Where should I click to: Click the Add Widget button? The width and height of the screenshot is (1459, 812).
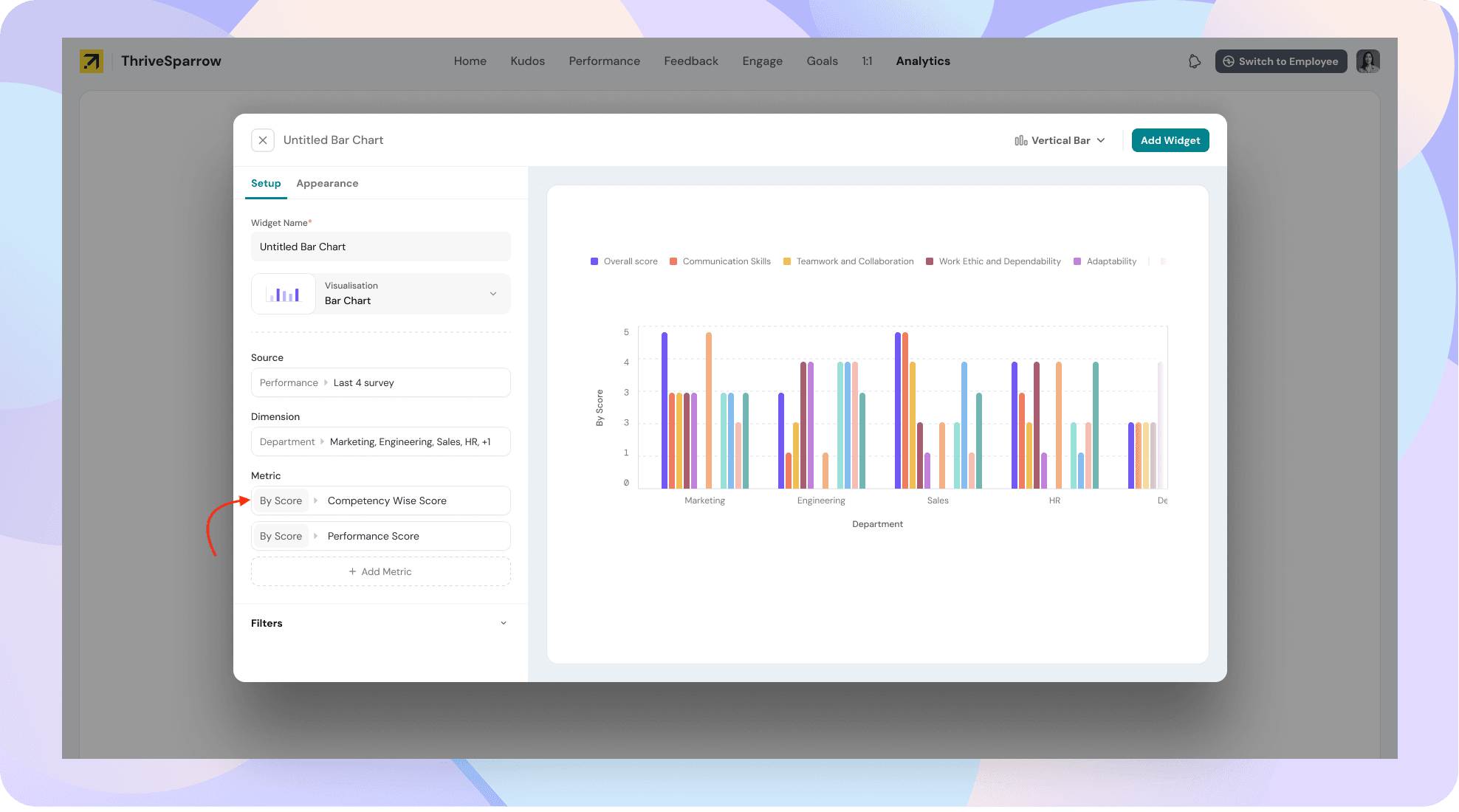1170,140
